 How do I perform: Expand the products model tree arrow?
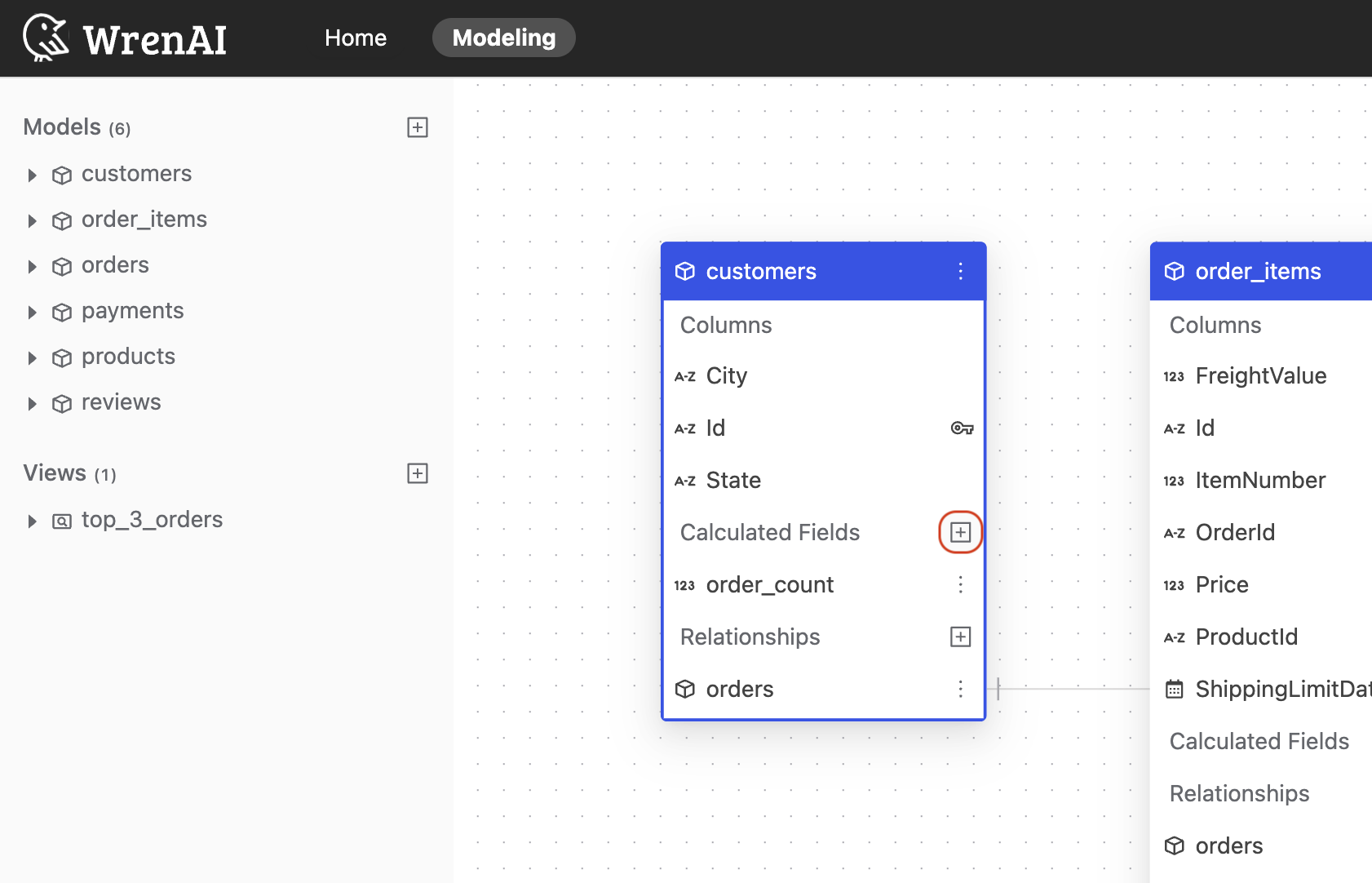[32, 357]
